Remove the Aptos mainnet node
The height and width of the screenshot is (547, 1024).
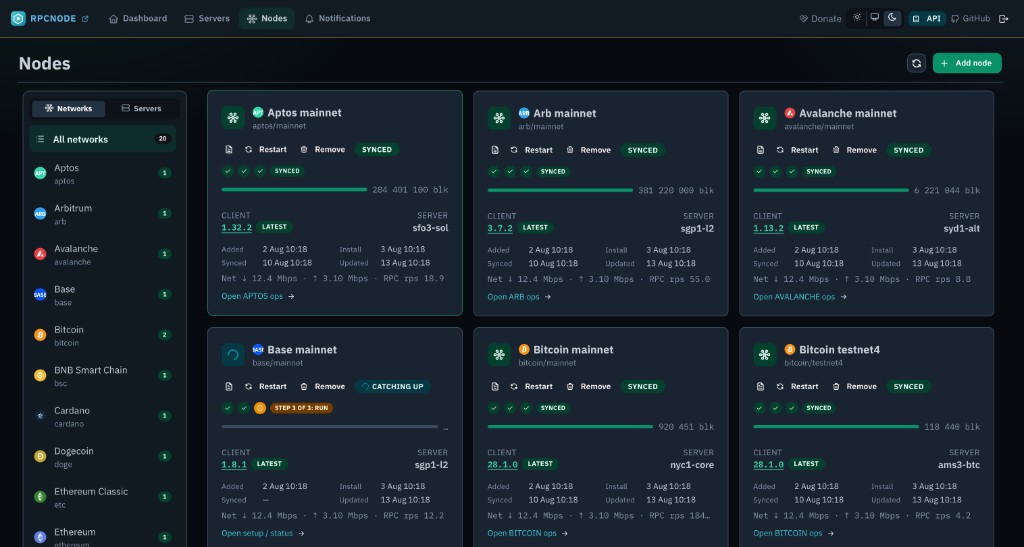click(x=323, y=149)
